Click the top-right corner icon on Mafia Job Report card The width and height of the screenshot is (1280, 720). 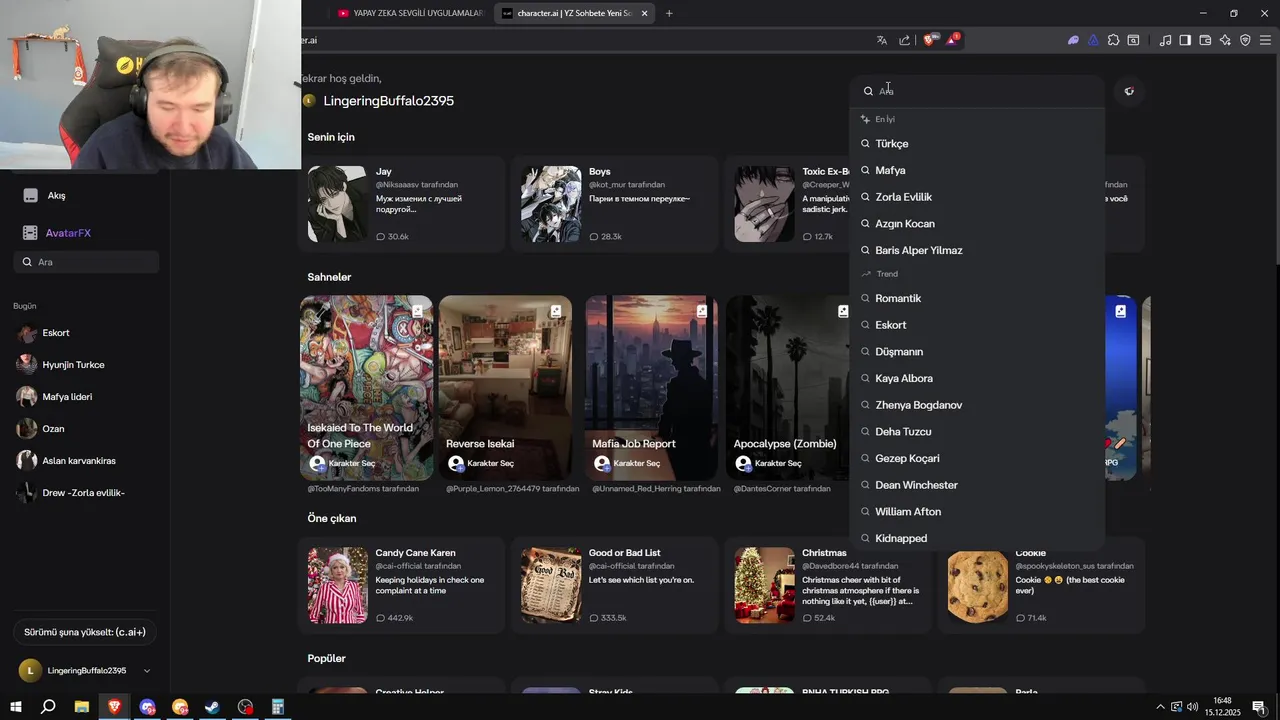coord(702,311)
